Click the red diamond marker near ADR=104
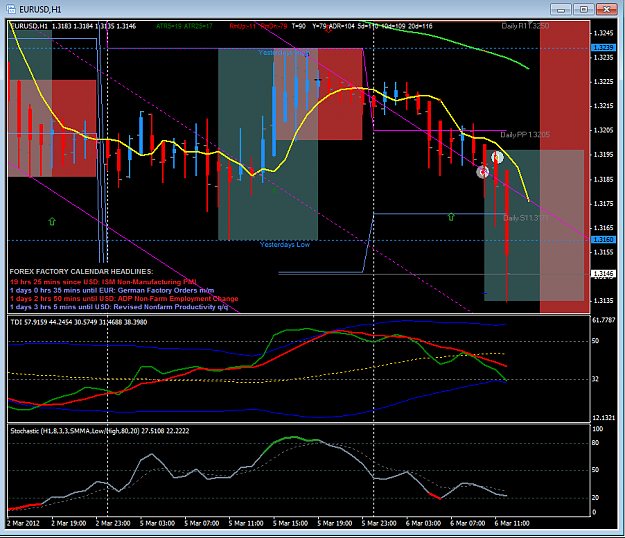Screen dimensions: 625x538 tap(328, 29)
